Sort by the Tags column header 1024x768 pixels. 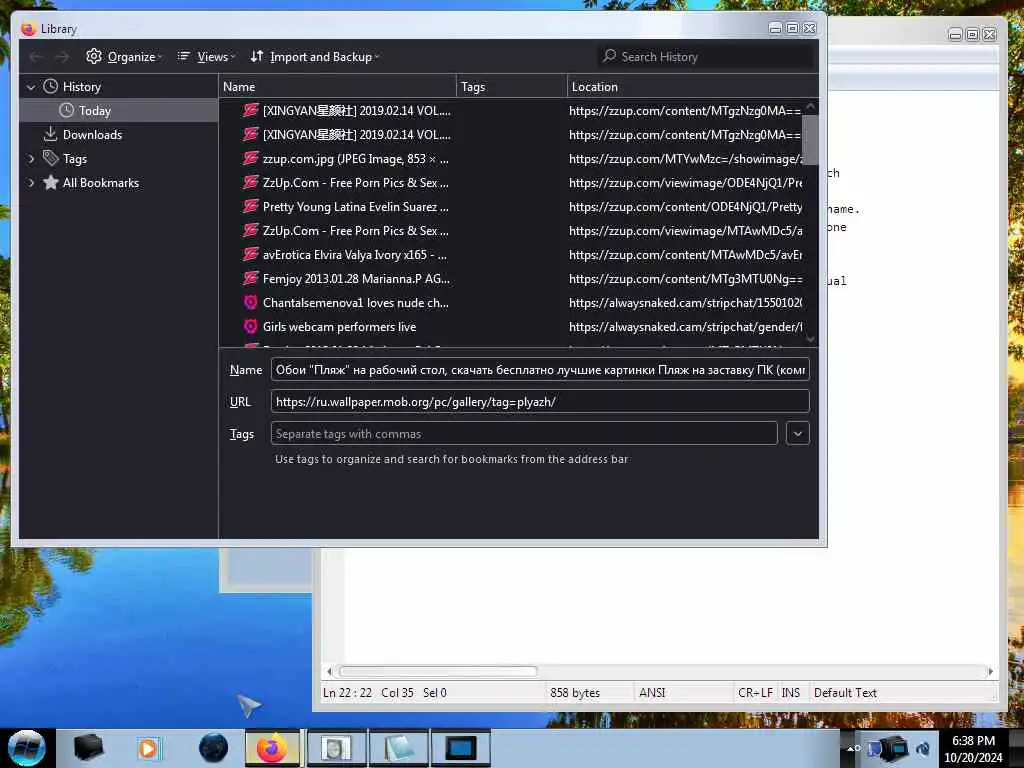pos(511,86)
